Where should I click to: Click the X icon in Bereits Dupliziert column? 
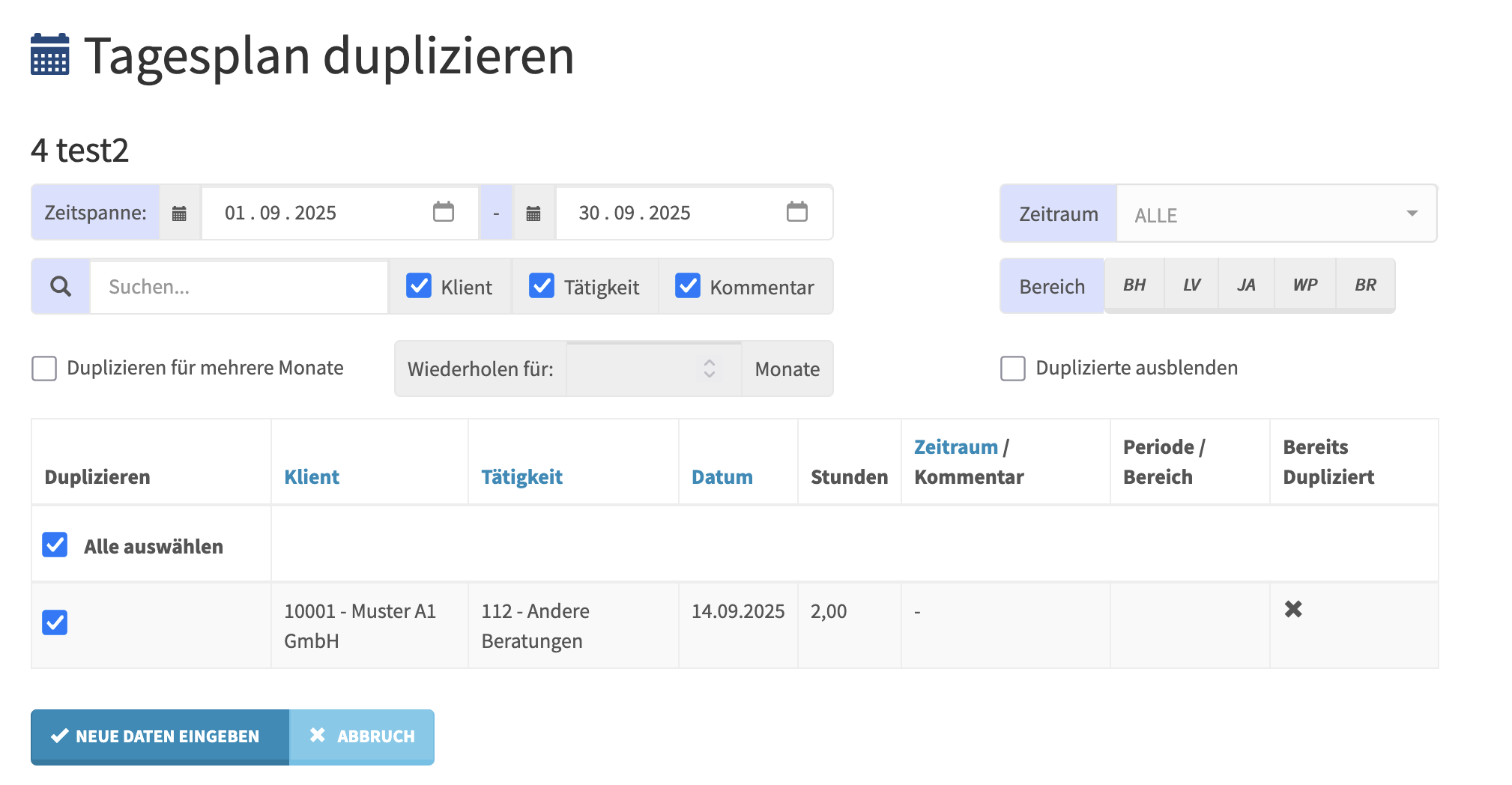coord(1292,610)
